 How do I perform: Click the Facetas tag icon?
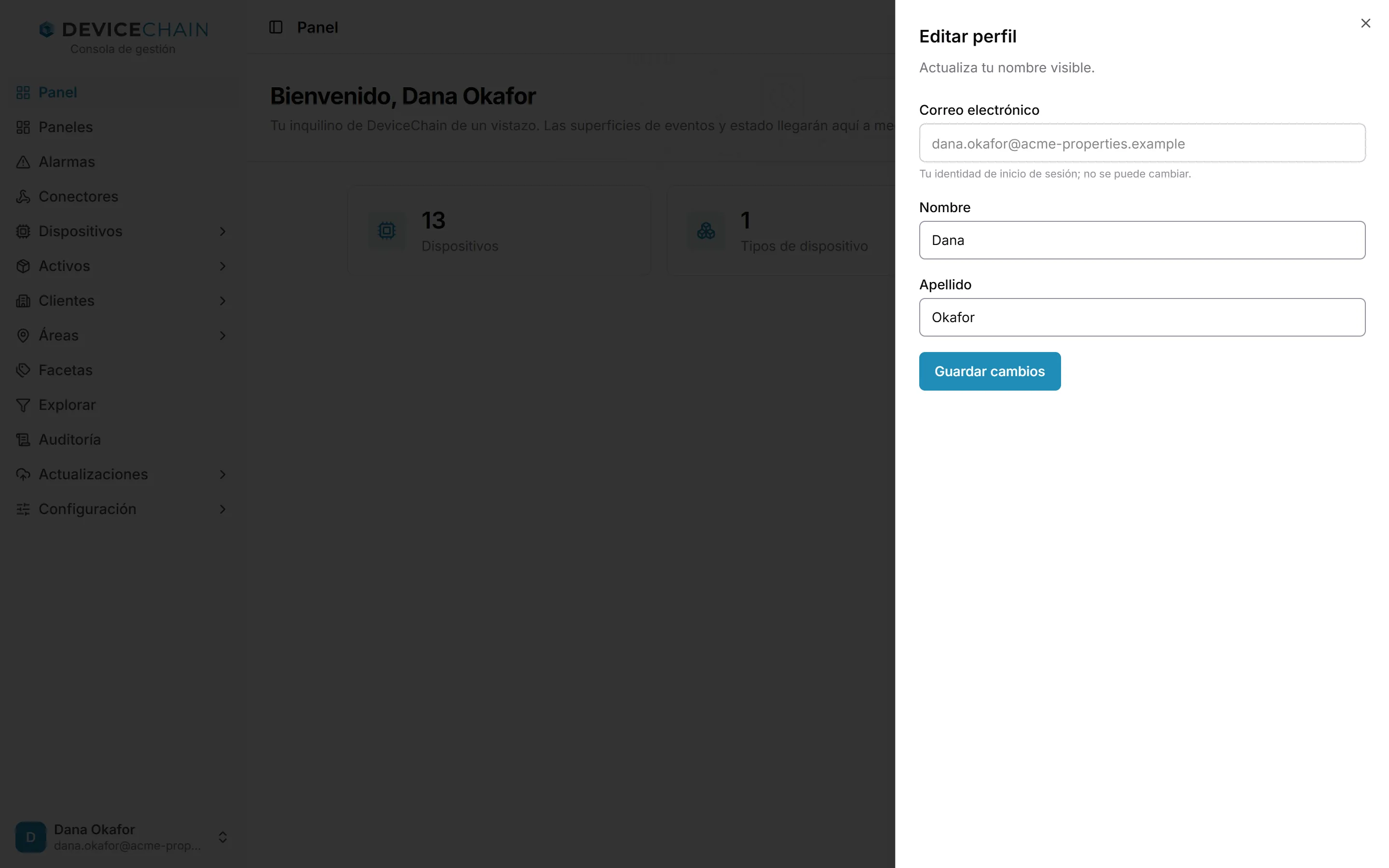click(23, 370)
